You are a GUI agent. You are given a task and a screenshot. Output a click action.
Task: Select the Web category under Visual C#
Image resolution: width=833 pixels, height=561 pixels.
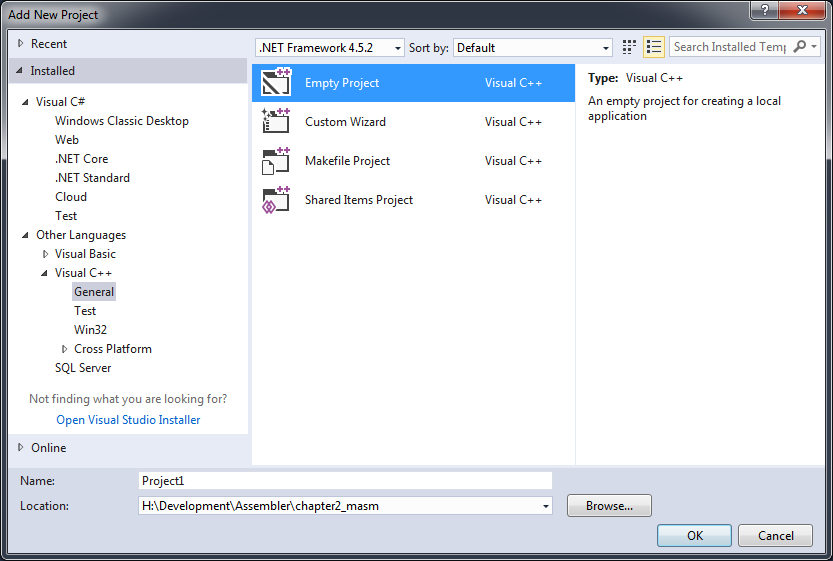pos(66,140)
